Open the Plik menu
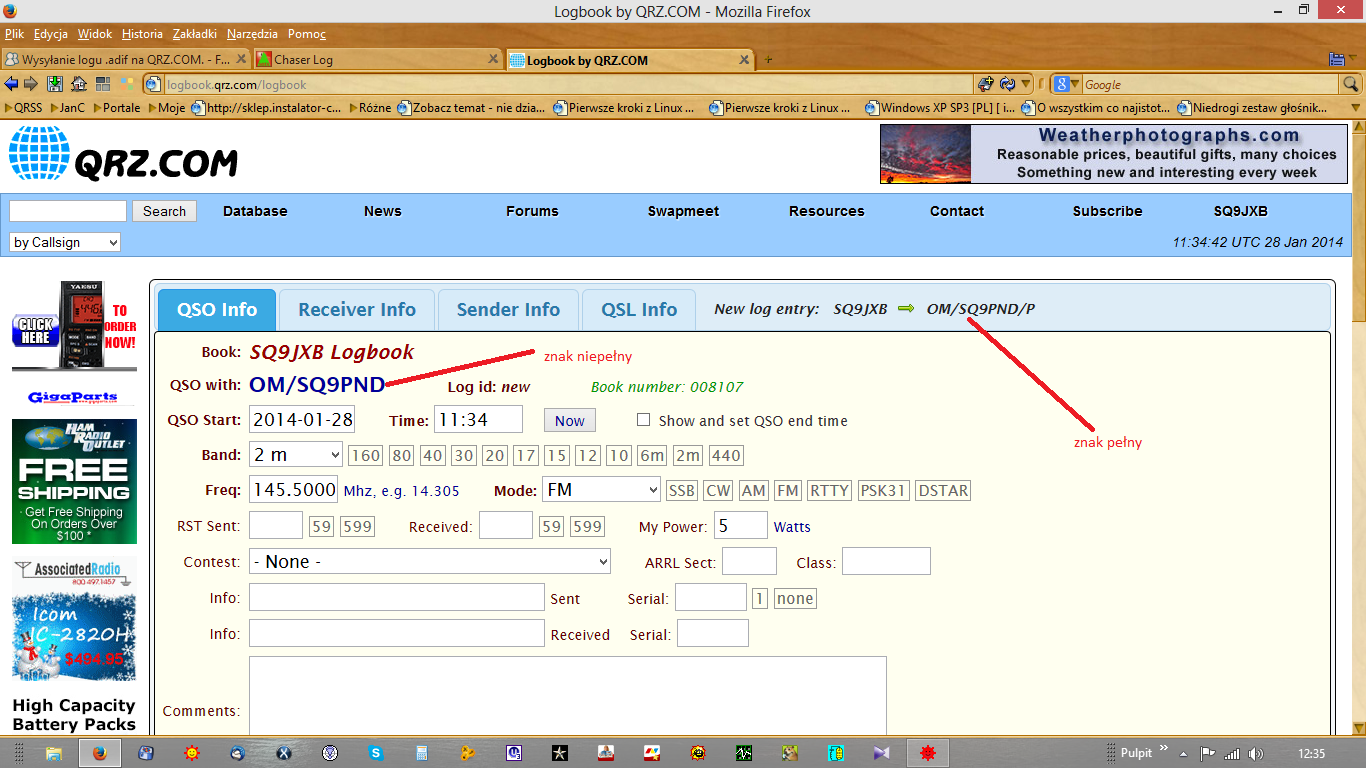Screen dimensions: 1366x768 (14, 34)
